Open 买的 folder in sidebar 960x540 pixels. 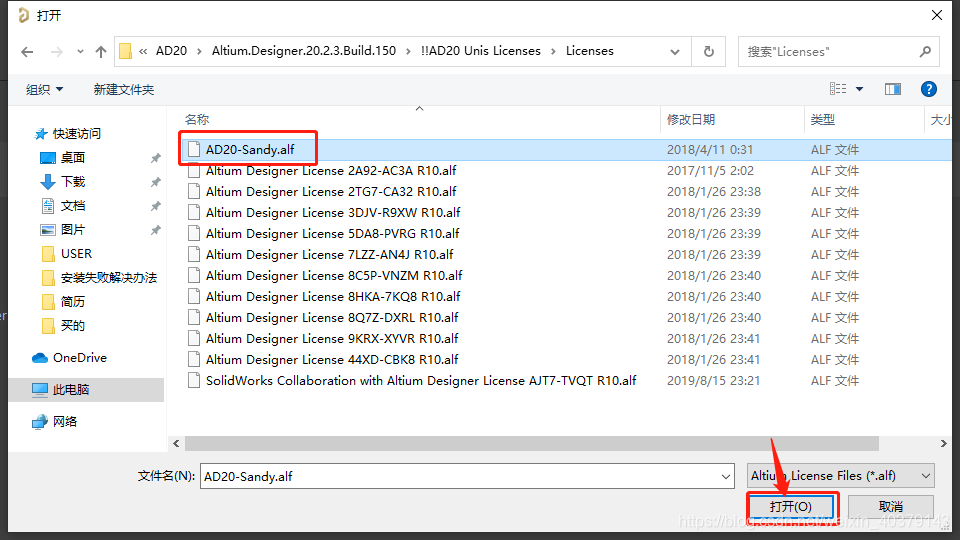(72, 325)
